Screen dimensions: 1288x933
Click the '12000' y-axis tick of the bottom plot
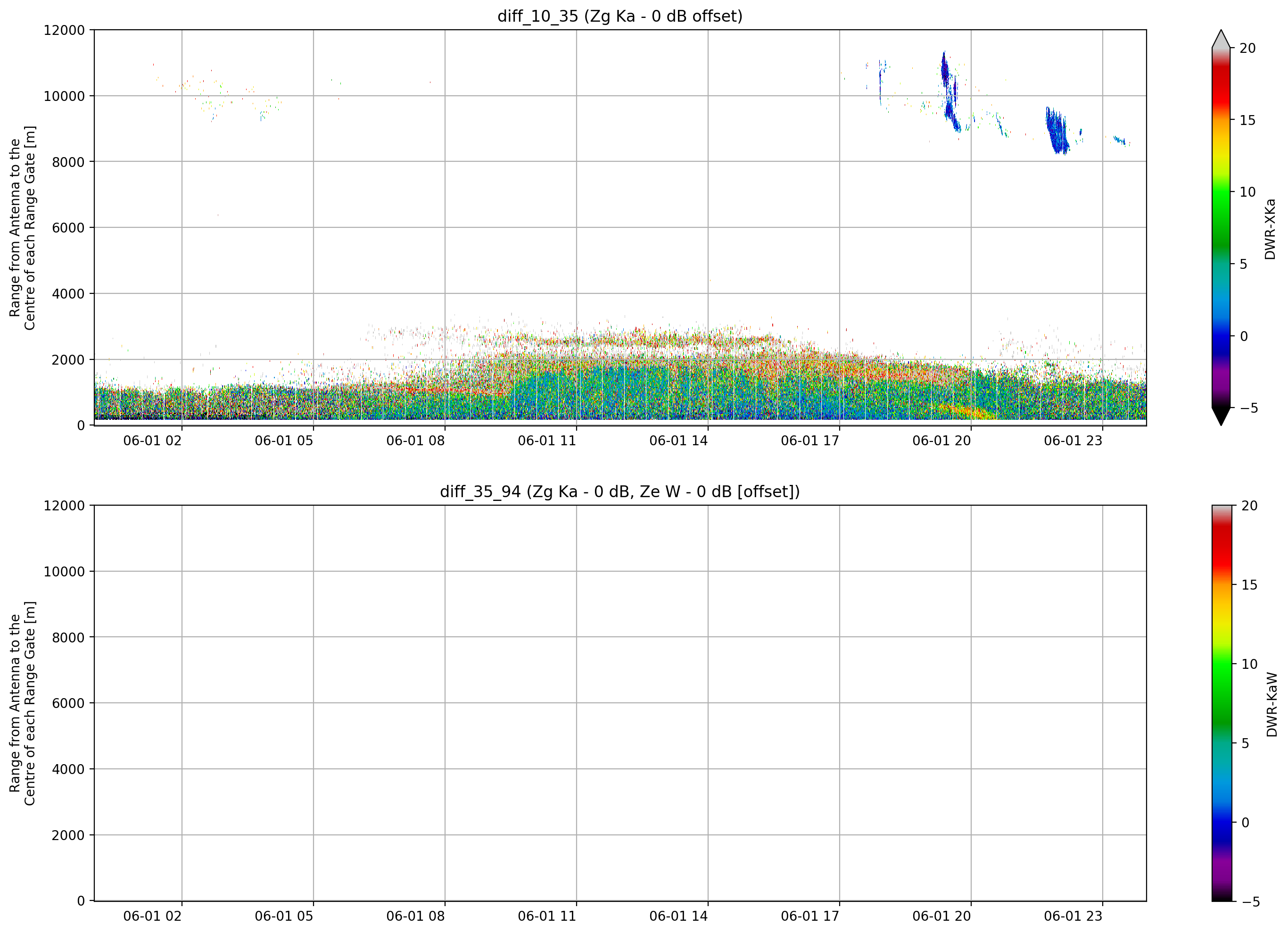click(64, 506)
